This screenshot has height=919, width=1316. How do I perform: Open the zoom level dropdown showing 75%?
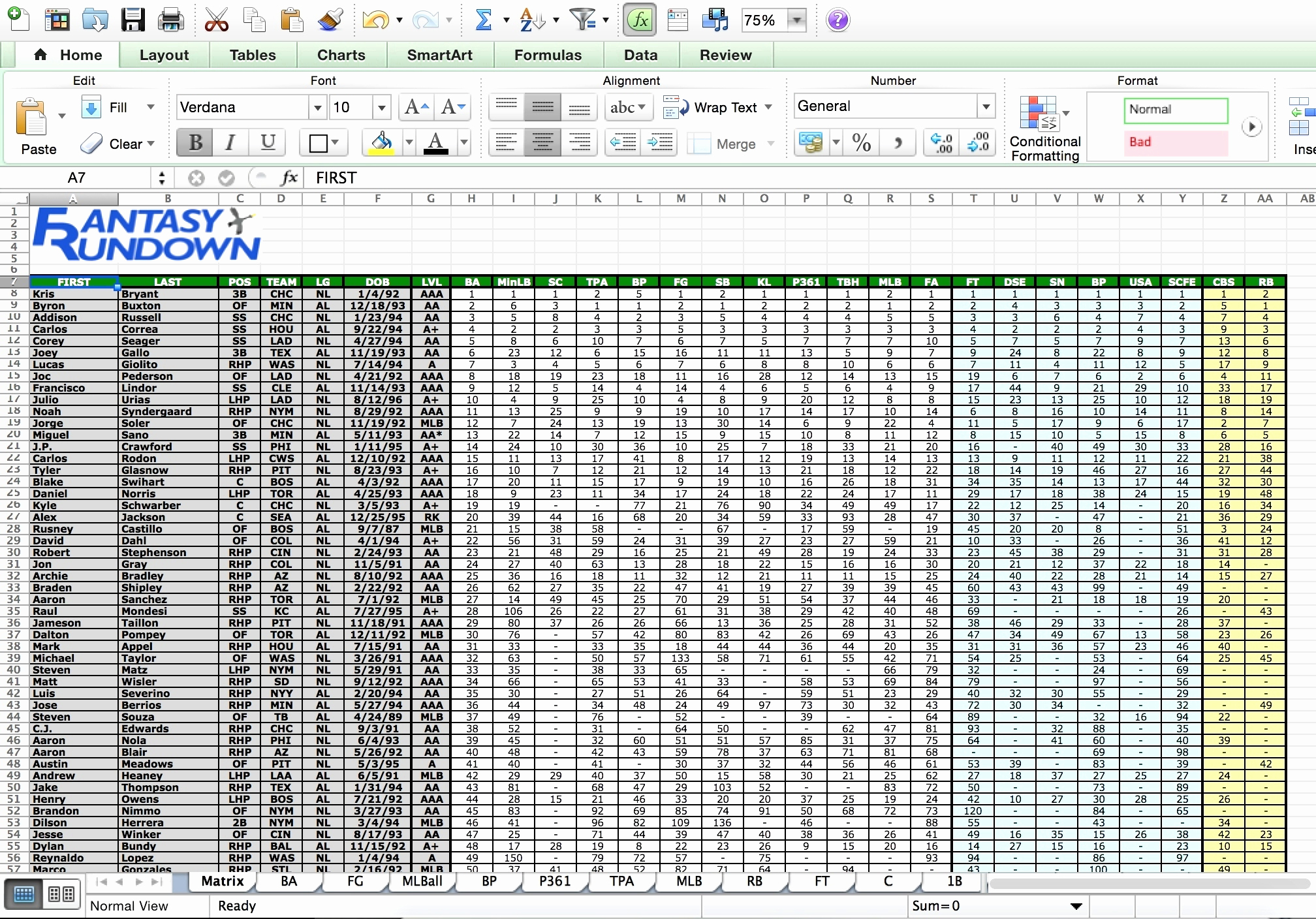[x=796, y=20]
